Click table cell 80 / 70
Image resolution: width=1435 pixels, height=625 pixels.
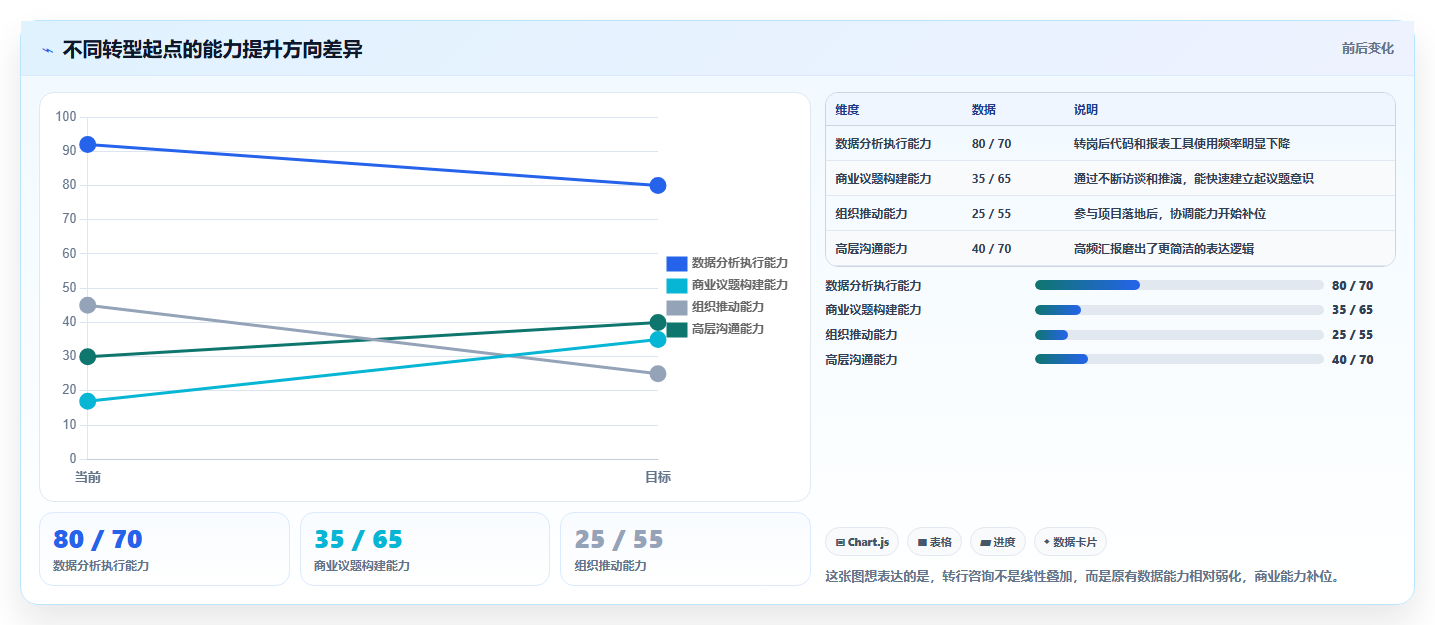tap(991, 144)
